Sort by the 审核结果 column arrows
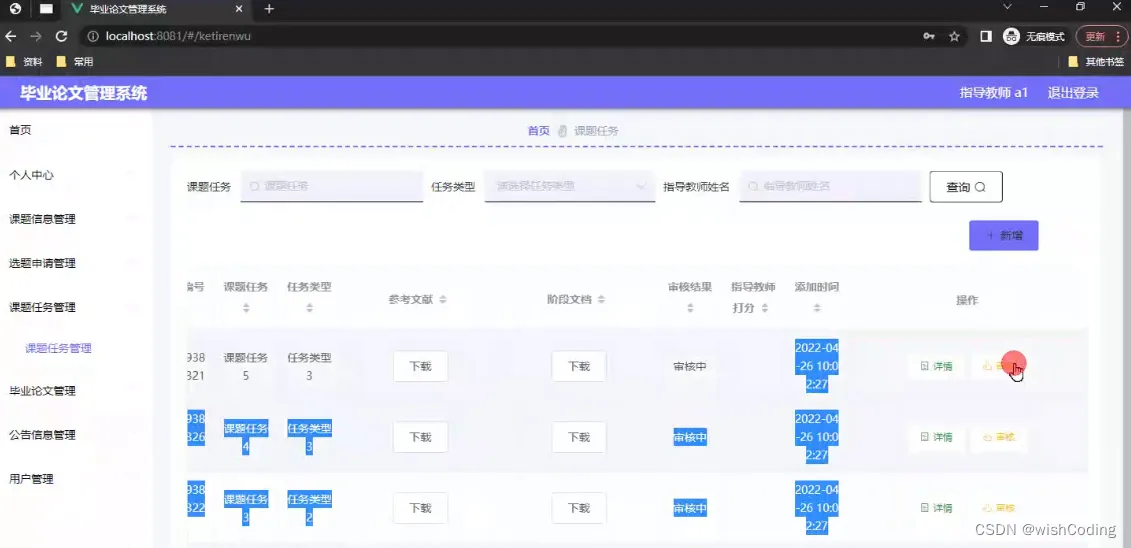 pyautogui.click(x=690, y=308)
